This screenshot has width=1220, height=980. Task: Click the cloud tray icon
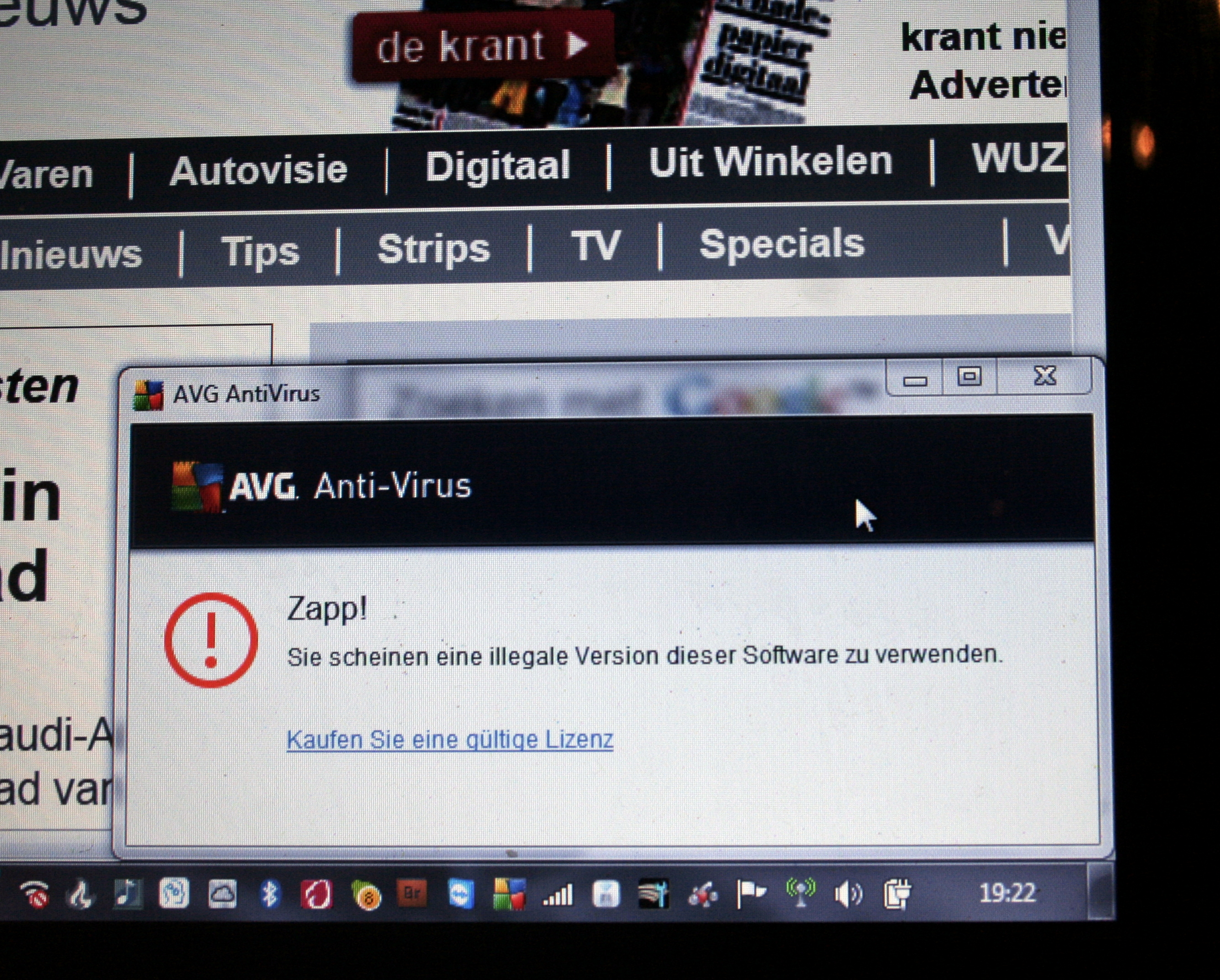(x=222, y=895)
